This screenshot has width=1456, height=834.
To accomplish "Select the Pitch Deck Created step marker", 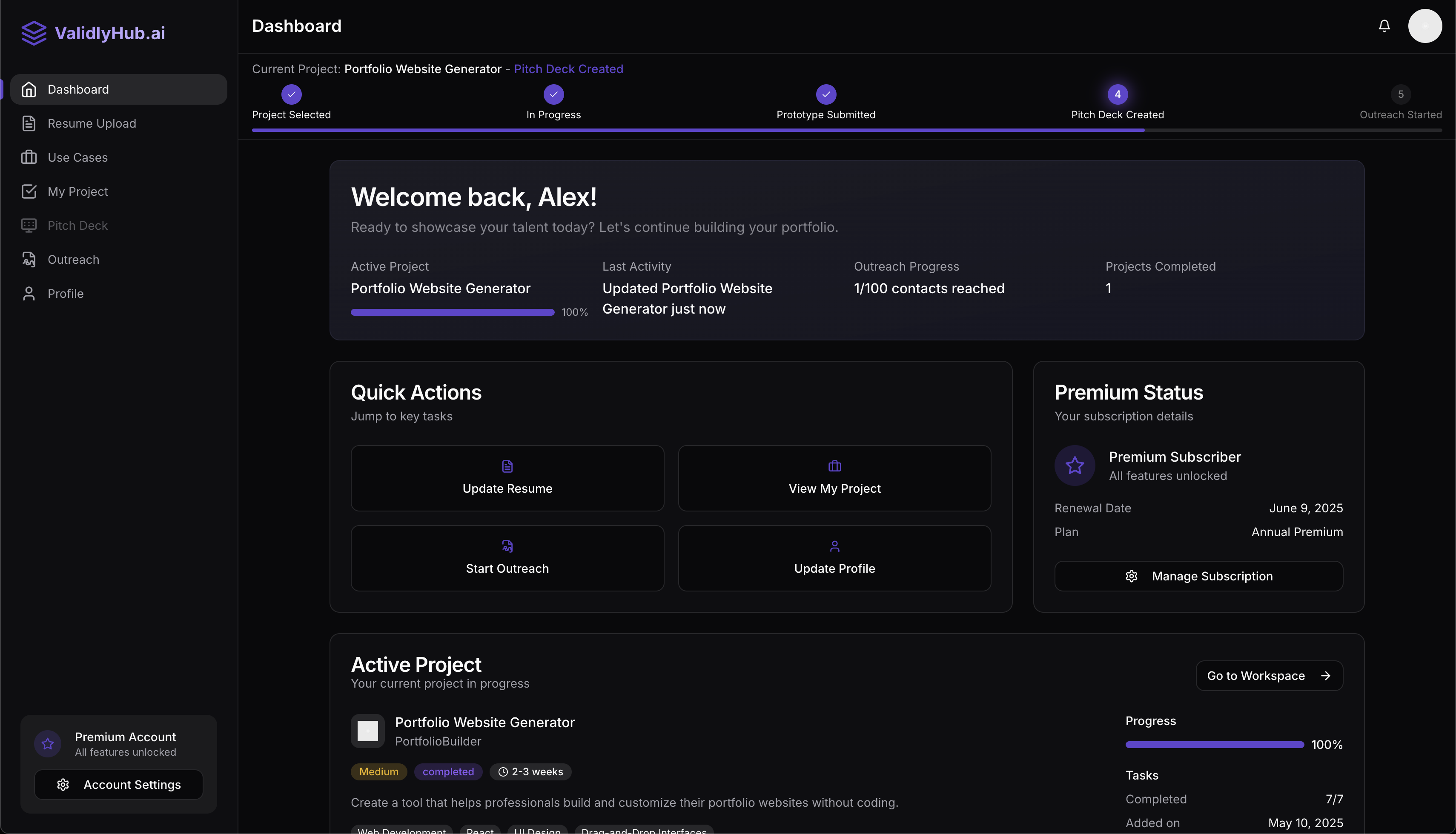I will tap(1117, 94).
